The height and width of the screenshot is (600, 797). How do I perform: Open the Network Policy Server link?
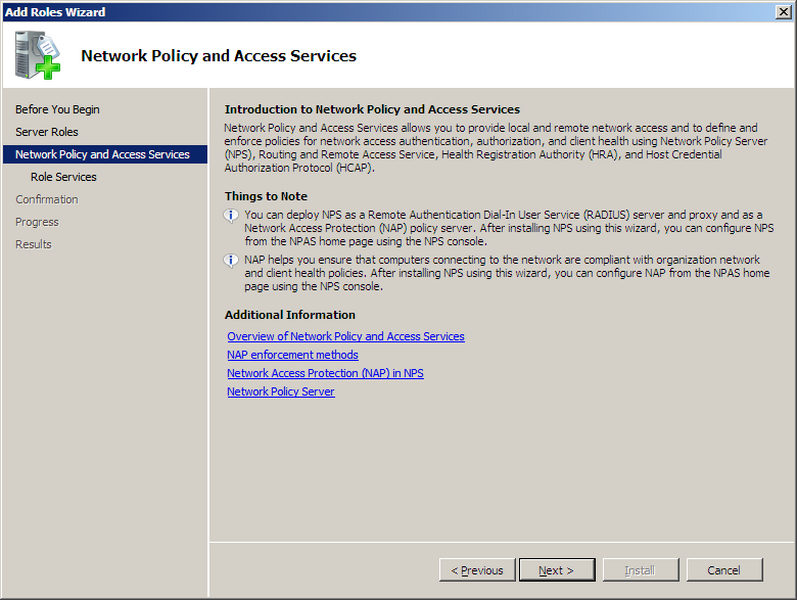click(281, 392)
